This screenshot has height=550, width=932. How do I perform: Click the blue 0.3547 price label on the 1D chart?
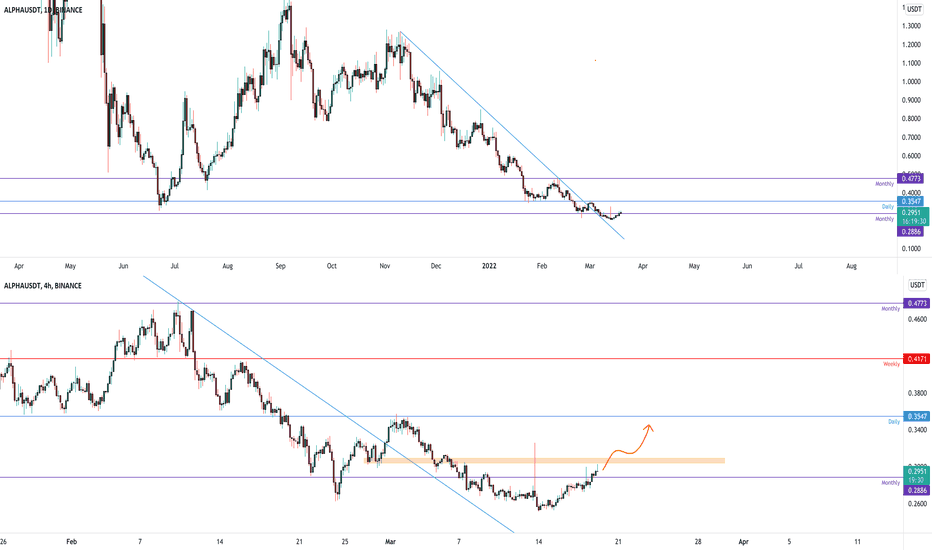pyautogui.click(x=910, y=202)
